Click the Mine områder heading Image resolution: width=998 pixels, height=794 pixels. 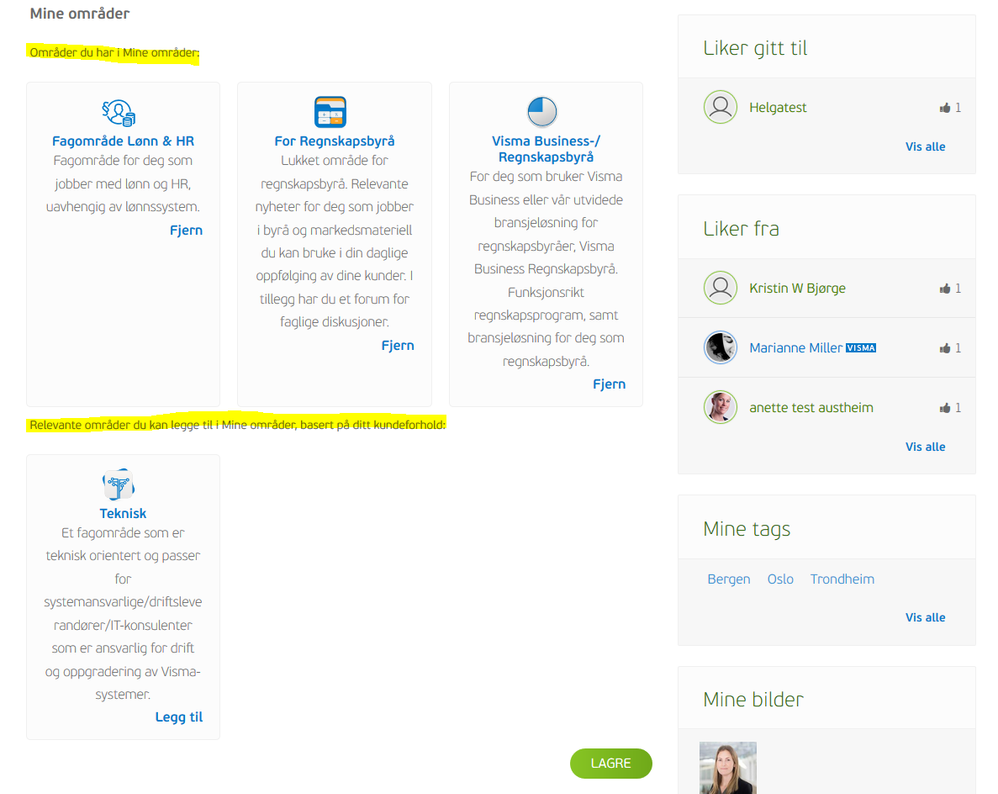pos(80,13)
